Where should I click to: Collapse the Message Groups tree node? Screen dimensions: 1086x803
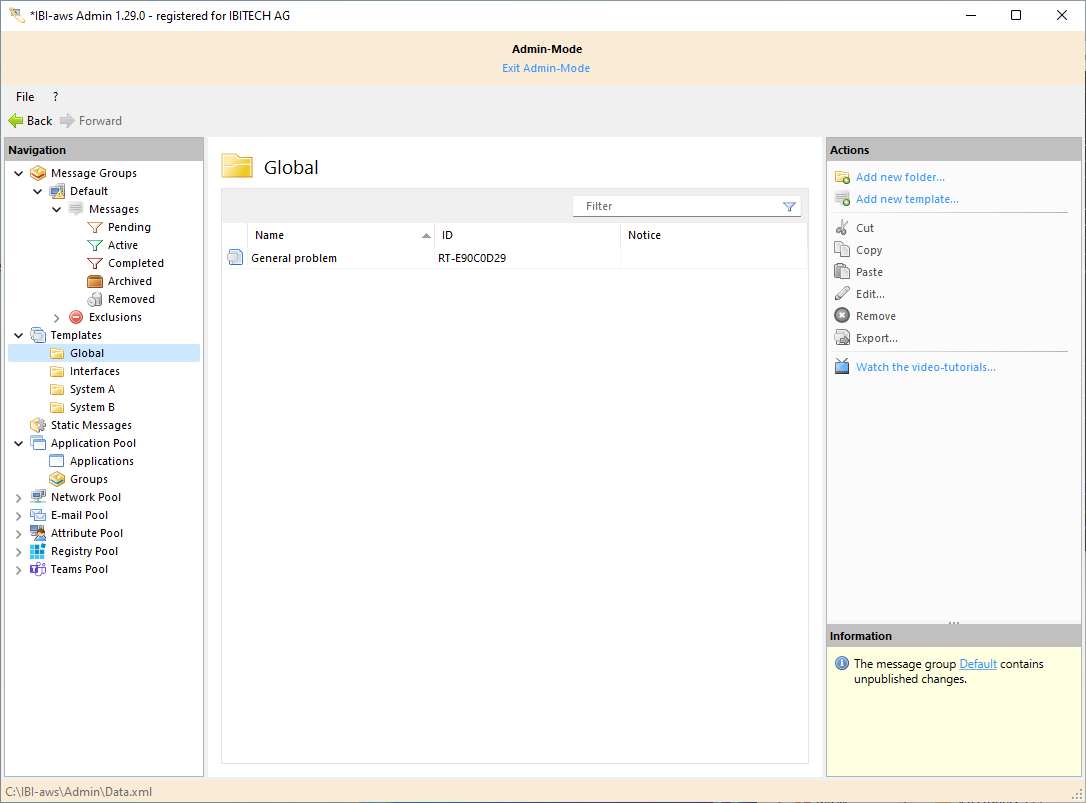pyautogui.click(x=19, y=173)
